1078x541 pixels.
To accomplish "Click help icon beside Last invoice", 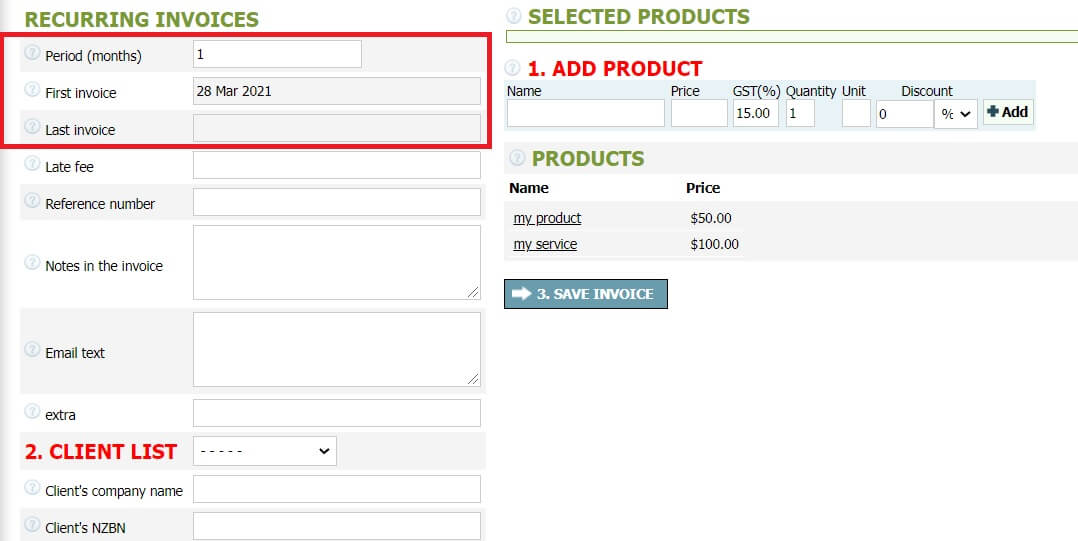I will [32, 126].
